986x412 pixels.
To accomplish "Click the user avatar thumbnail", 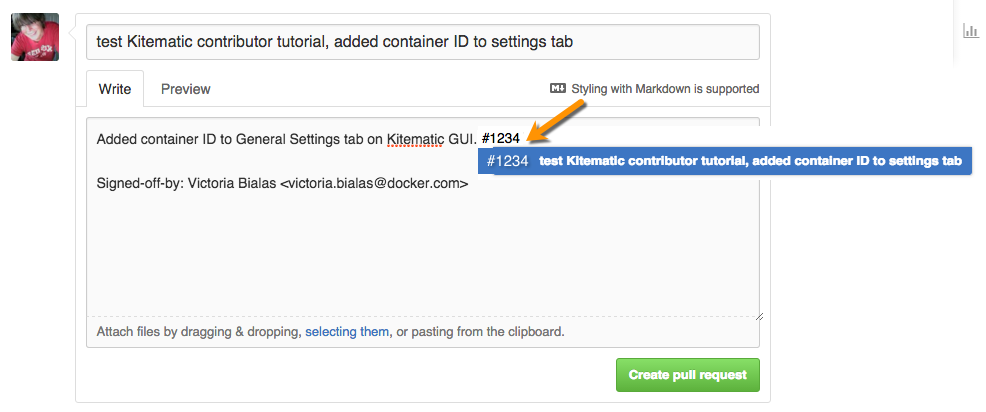I will (35, 37).
